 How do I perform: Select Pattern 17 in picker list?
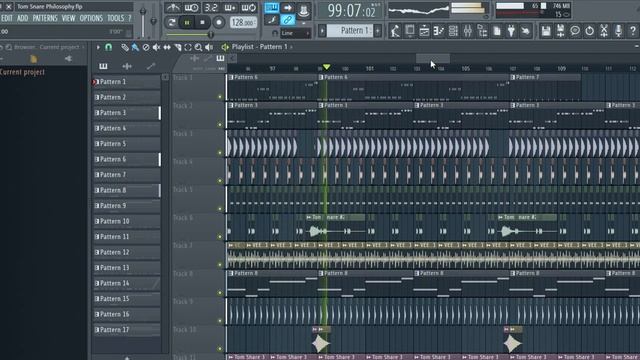click(127, 329)
